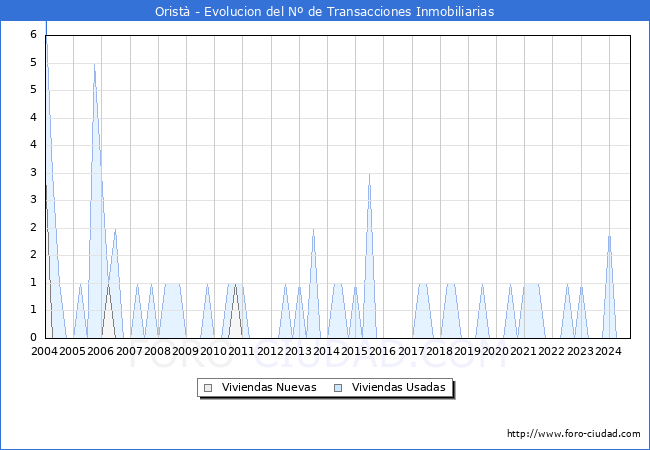Click the 2024 used-homes peak
Screen dimensions: 650x450
(x=609, y=236)
